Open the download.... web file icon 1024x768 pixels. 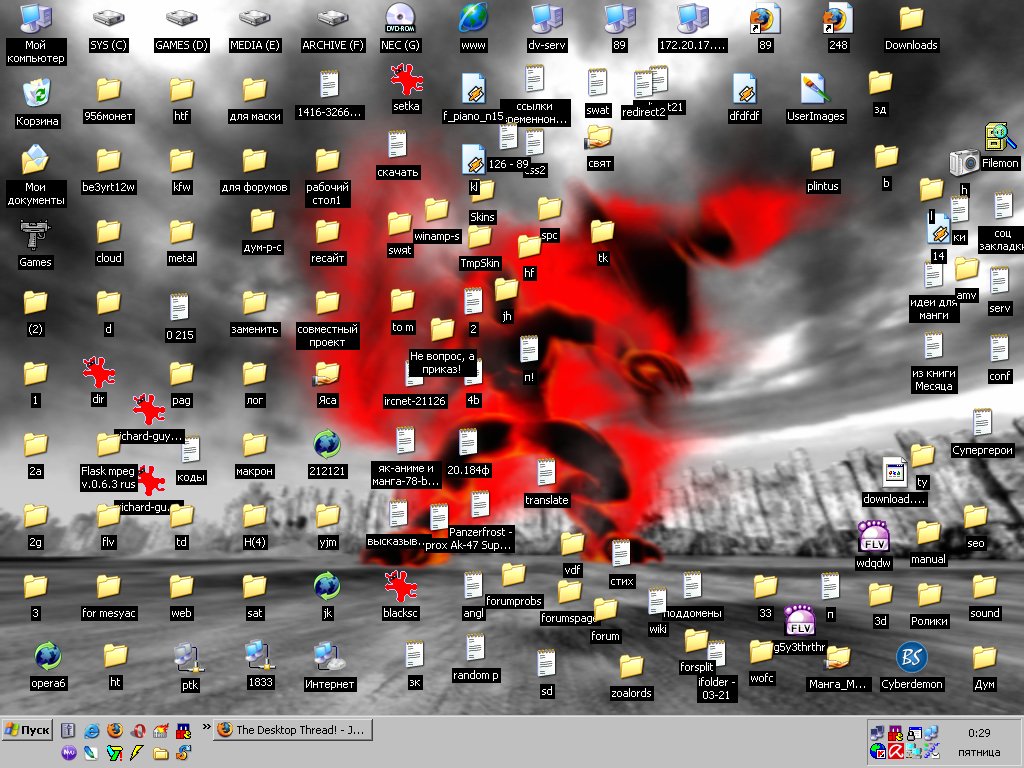point(894,482)
